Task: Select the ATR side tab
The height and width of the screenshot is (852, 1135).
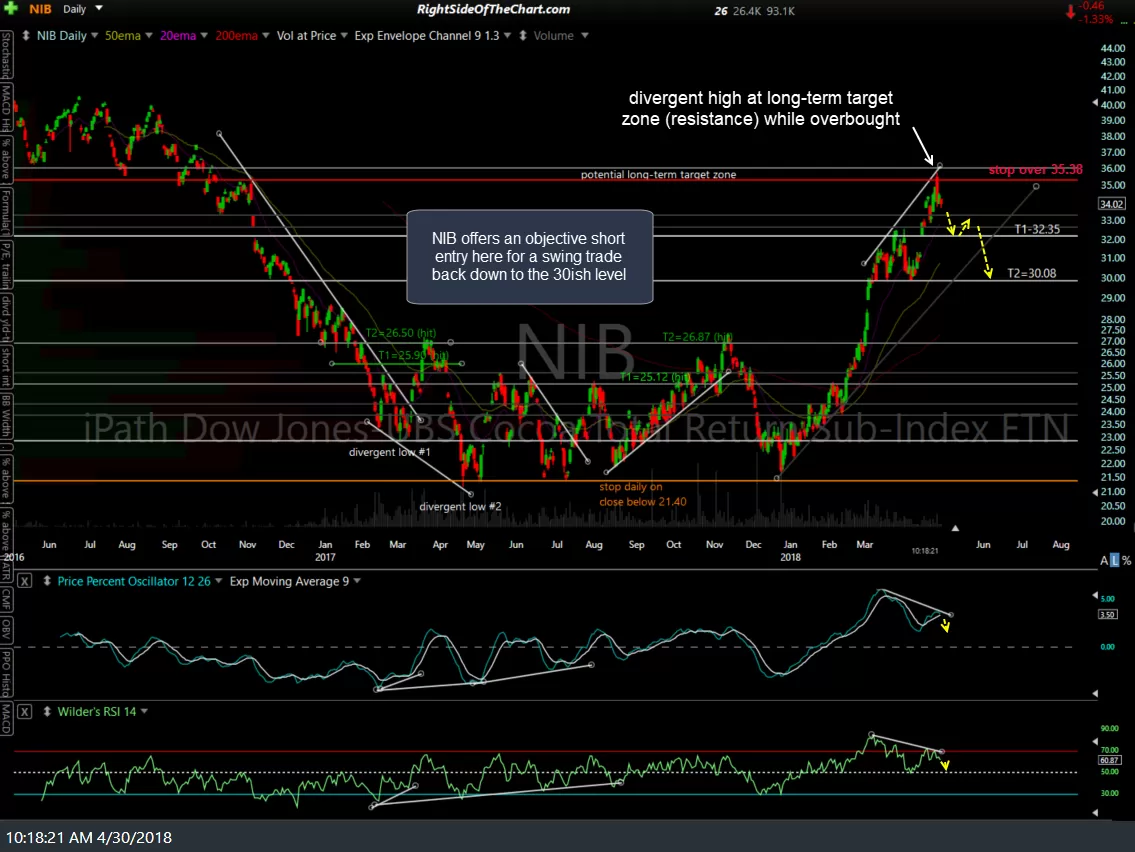Action: point(6,570)
